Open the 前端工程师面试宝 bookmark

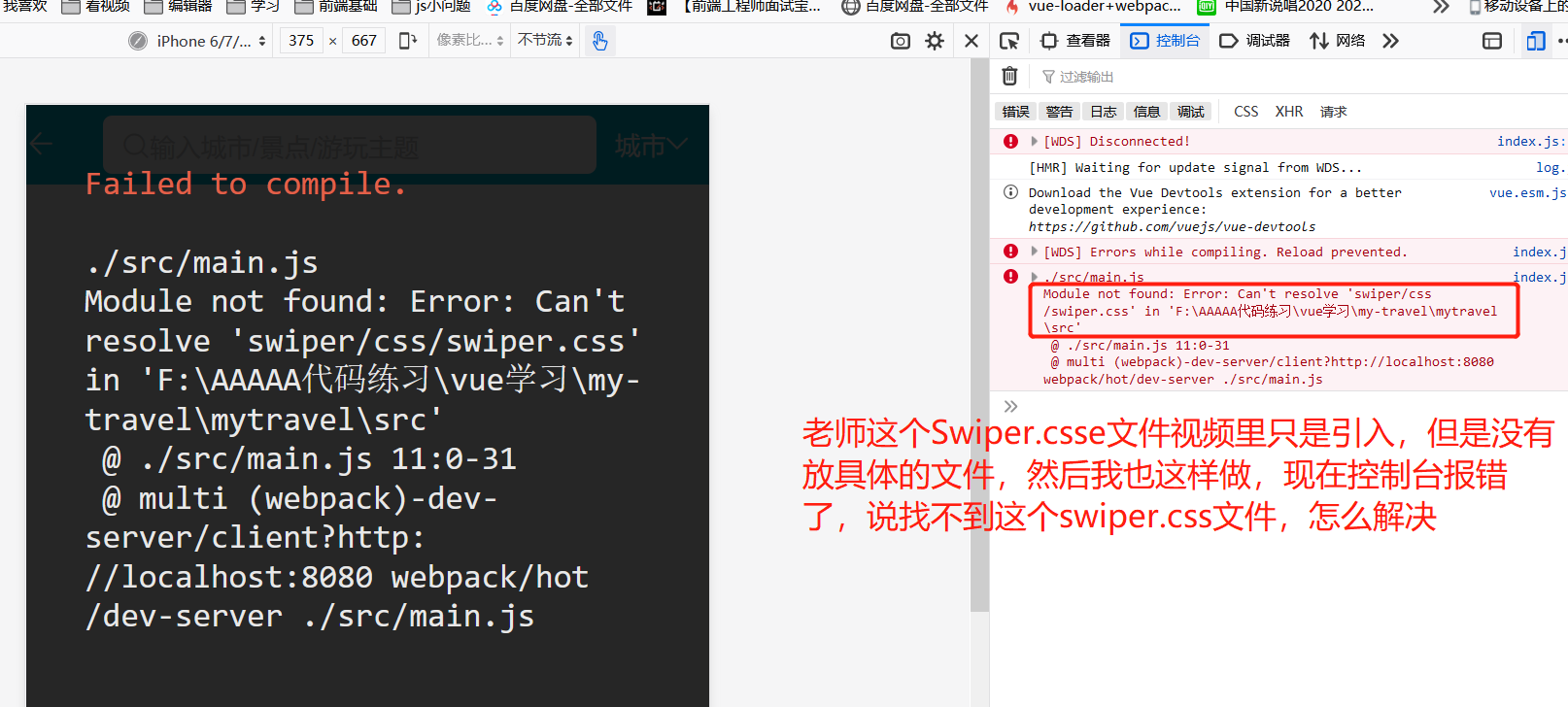pos(736,7)
